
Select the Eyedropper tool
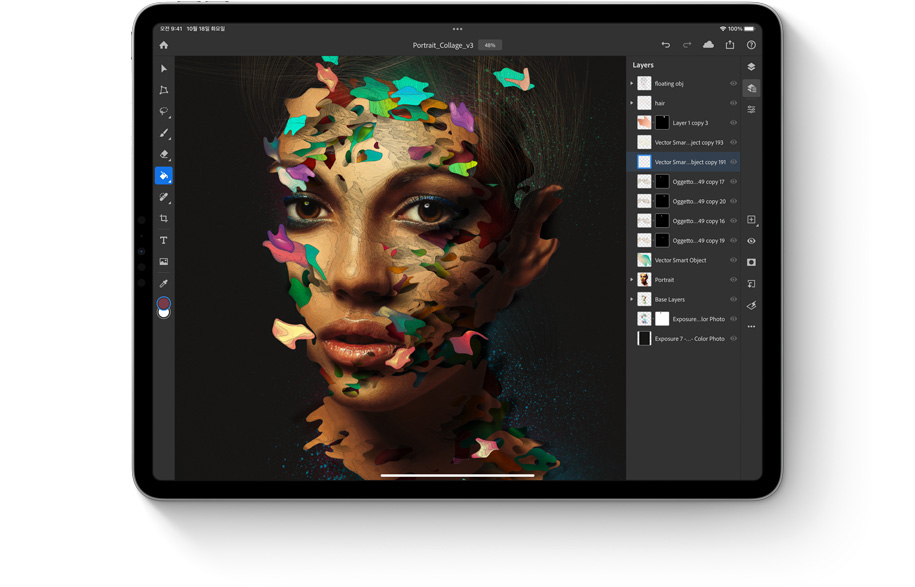tap(164, 283)
